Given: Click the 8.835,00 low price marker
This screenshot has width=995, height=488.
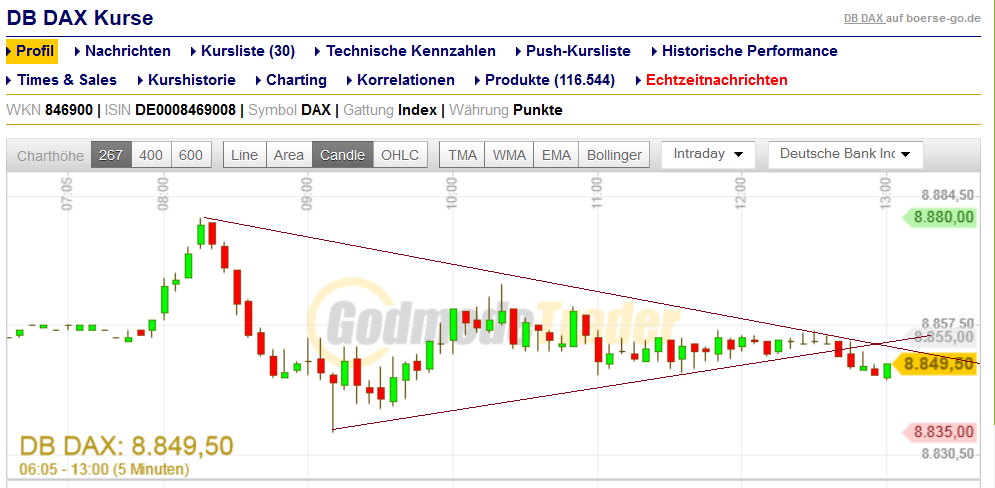Looking at the screenshot, I should tap(939, 432).
